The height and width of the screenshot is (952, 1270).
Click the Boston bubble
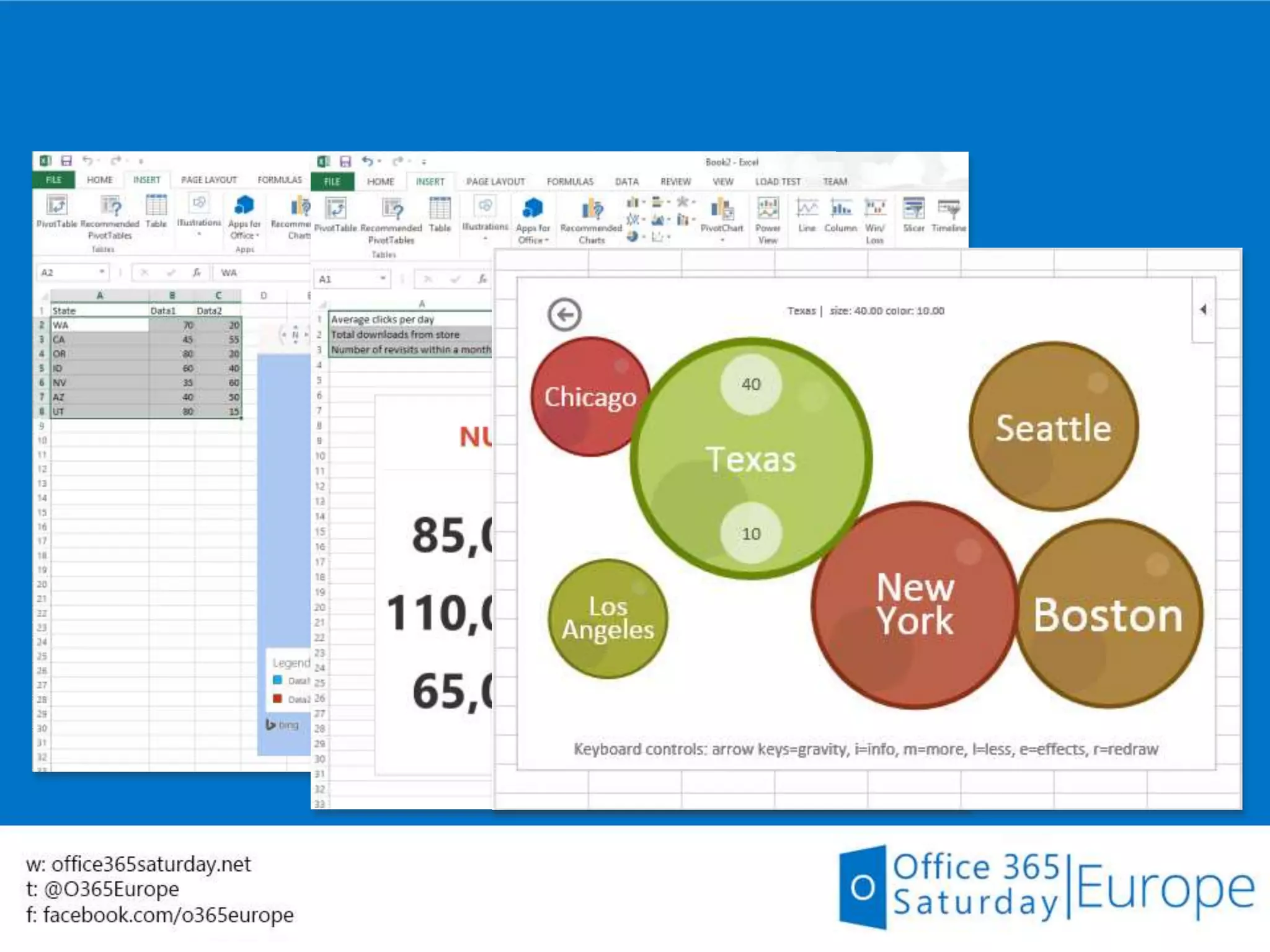pyautogui.click(x=1108, y=615)
